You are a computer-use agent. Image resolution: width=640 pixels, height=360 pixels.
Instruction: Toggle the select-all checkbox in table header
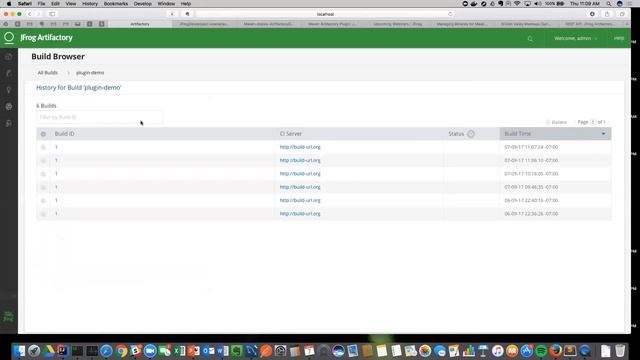pyautogui.click(x=43, y=134)
